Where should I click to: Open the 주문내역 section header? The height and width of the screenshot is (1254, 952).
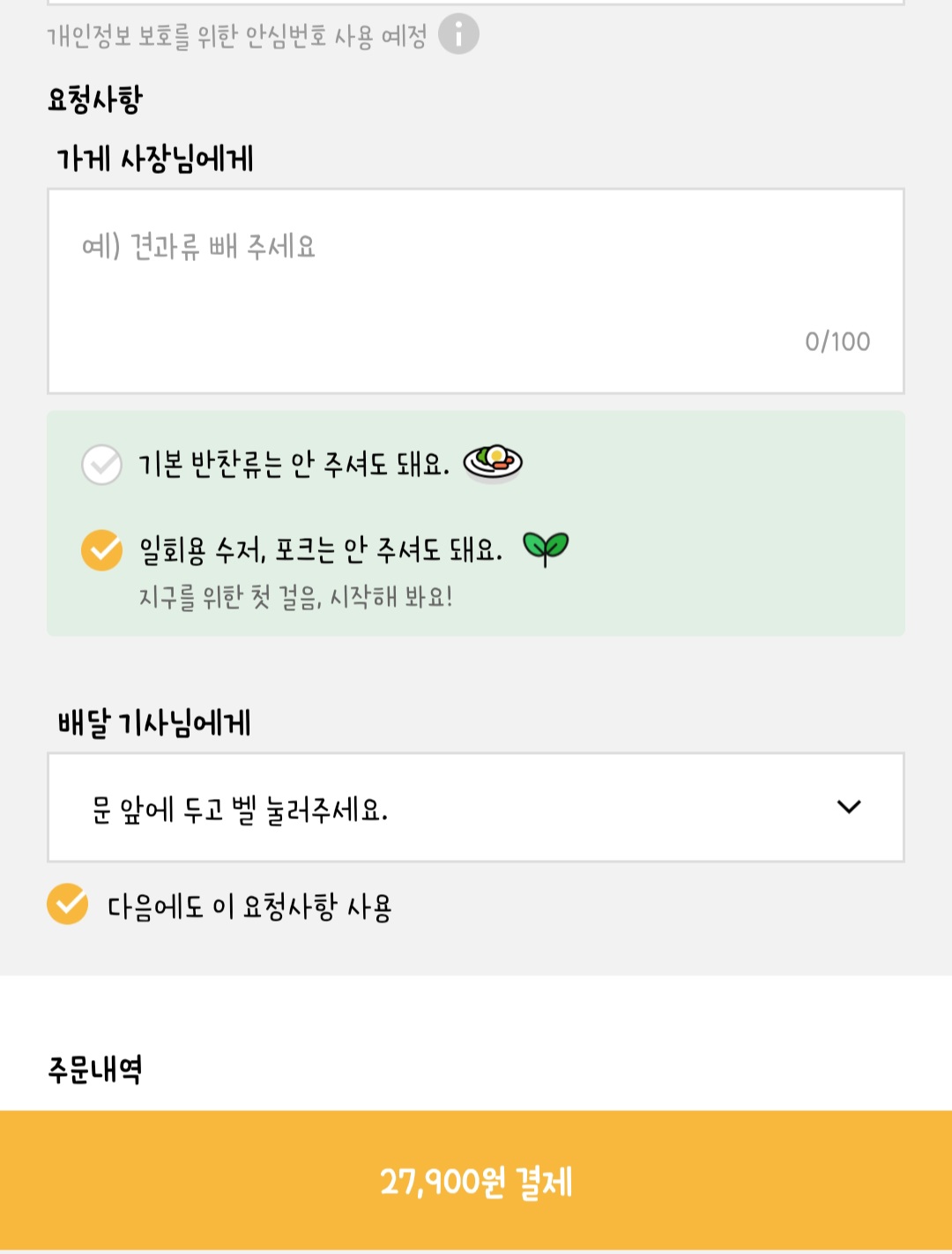[x=94, y=1070]
